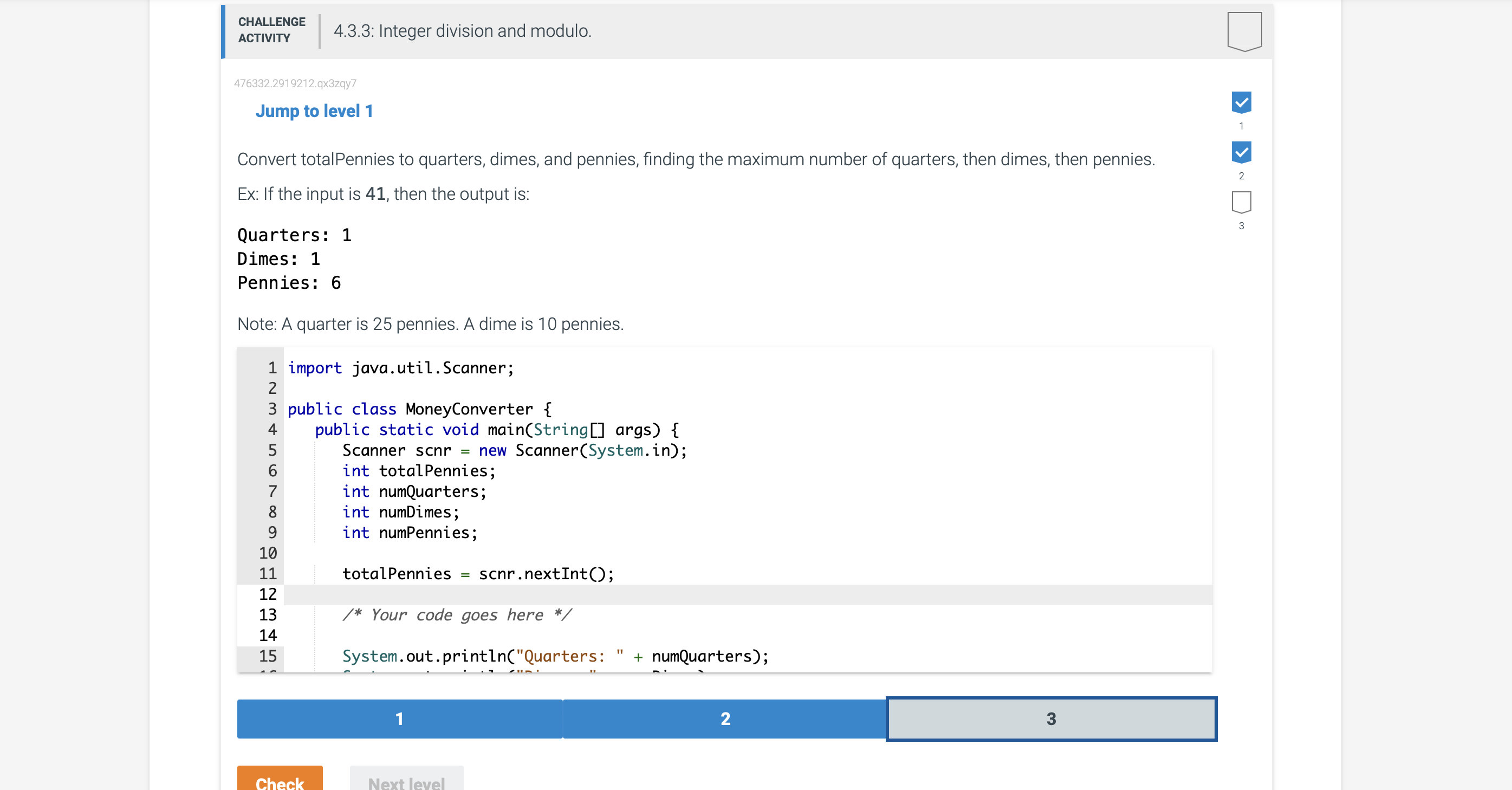This screenshot has width=1512, height=790.
Task: Select completed level 1 checkmark indicator
Action: click(1241, 102)
